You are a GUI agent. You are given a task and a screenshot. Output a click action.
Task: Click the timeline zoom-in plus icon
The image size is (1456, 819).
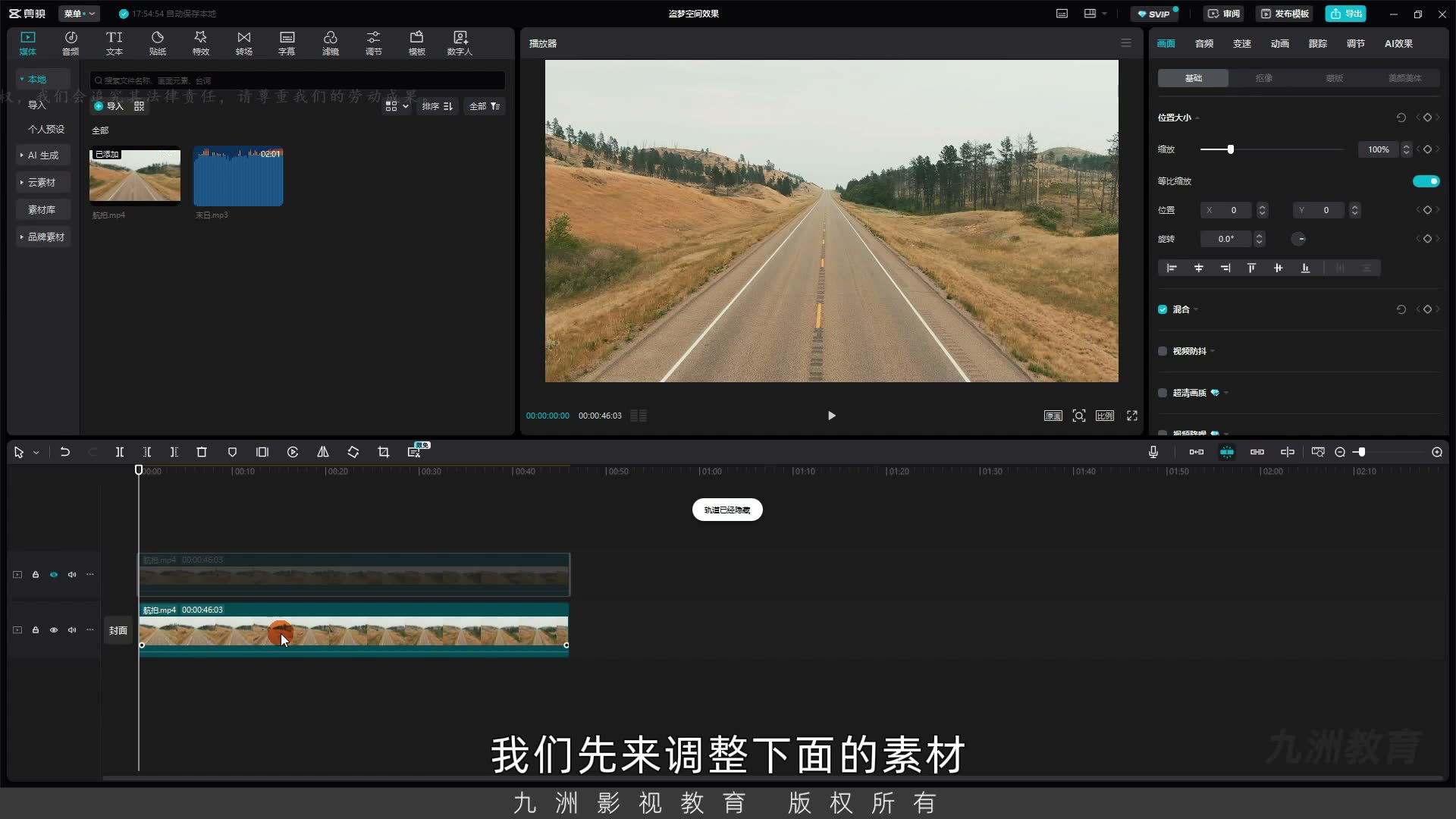pos(1437,452)
